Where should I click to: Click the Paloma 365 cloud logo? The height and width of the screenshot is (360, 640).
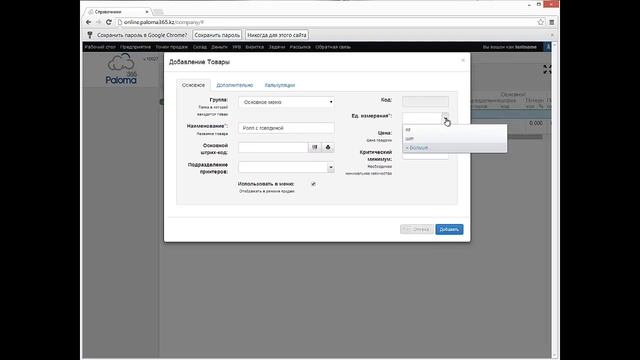point(121,69)
